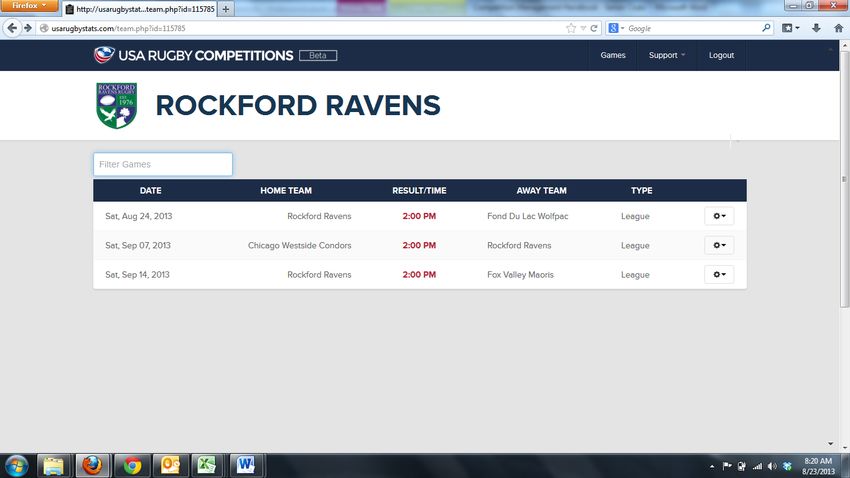
Task: Open a new browser tab
Action: (x=226, y=9)
